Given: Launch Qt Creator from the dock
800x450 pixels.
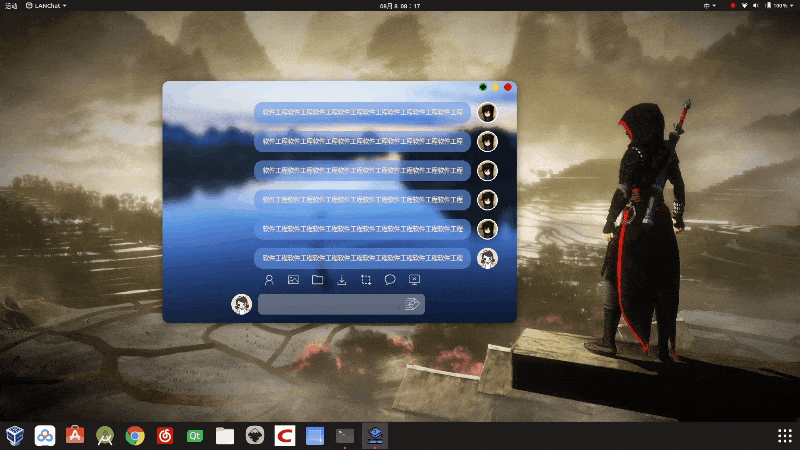Looking at the screenshot, I should click(195, 436).
